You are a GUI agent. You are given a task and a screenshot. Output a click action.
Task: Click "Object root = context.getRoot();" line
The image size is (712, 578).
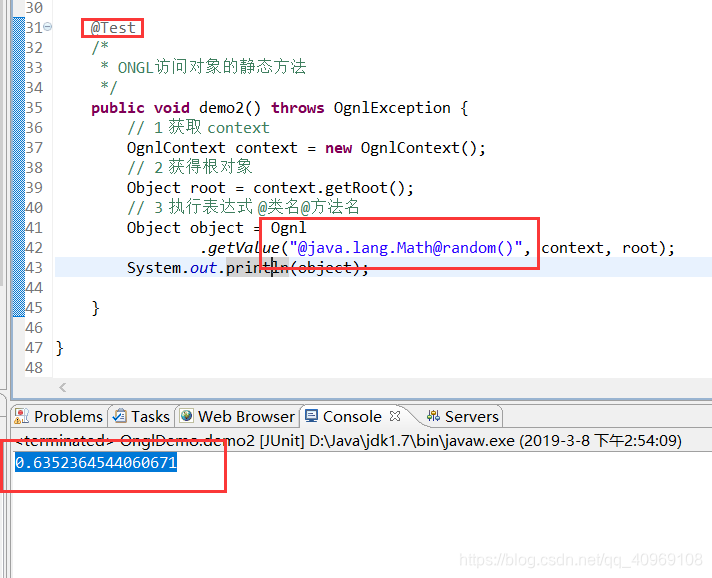point(270,188)
